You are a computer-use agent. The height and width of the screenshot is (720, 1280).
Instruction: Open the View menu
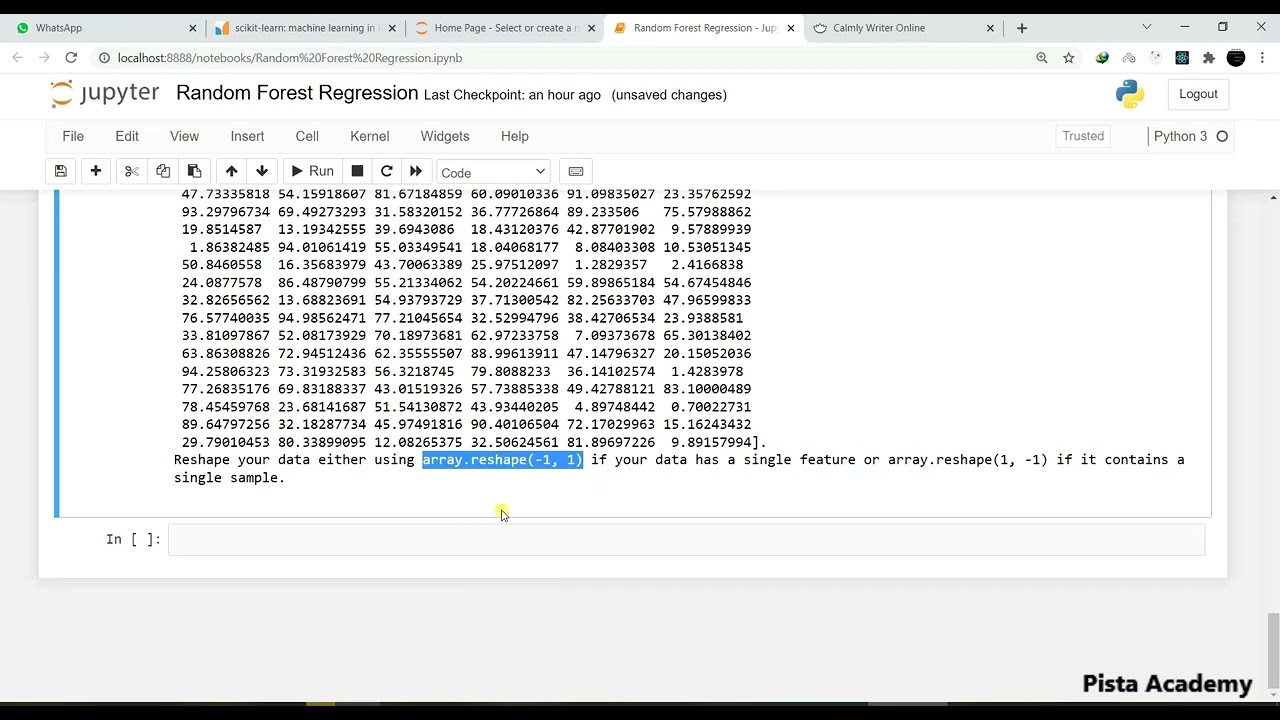click(184, 136)
